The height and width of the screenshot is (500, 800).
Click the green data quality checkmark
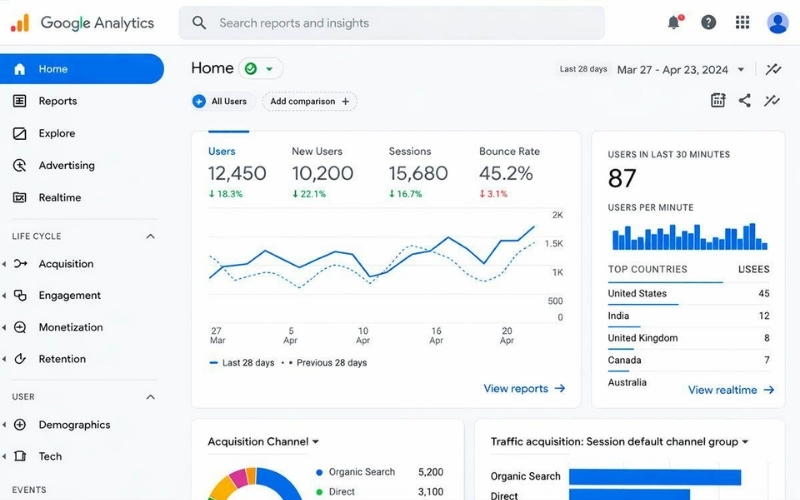click(251, 68)
